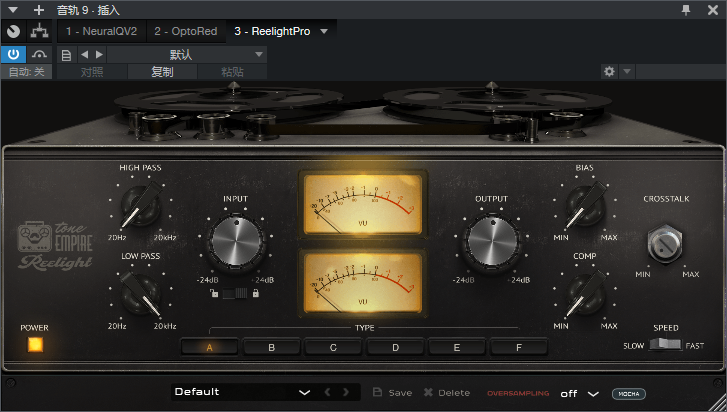
Task: Select tape type D
Action: pos(395,348)
